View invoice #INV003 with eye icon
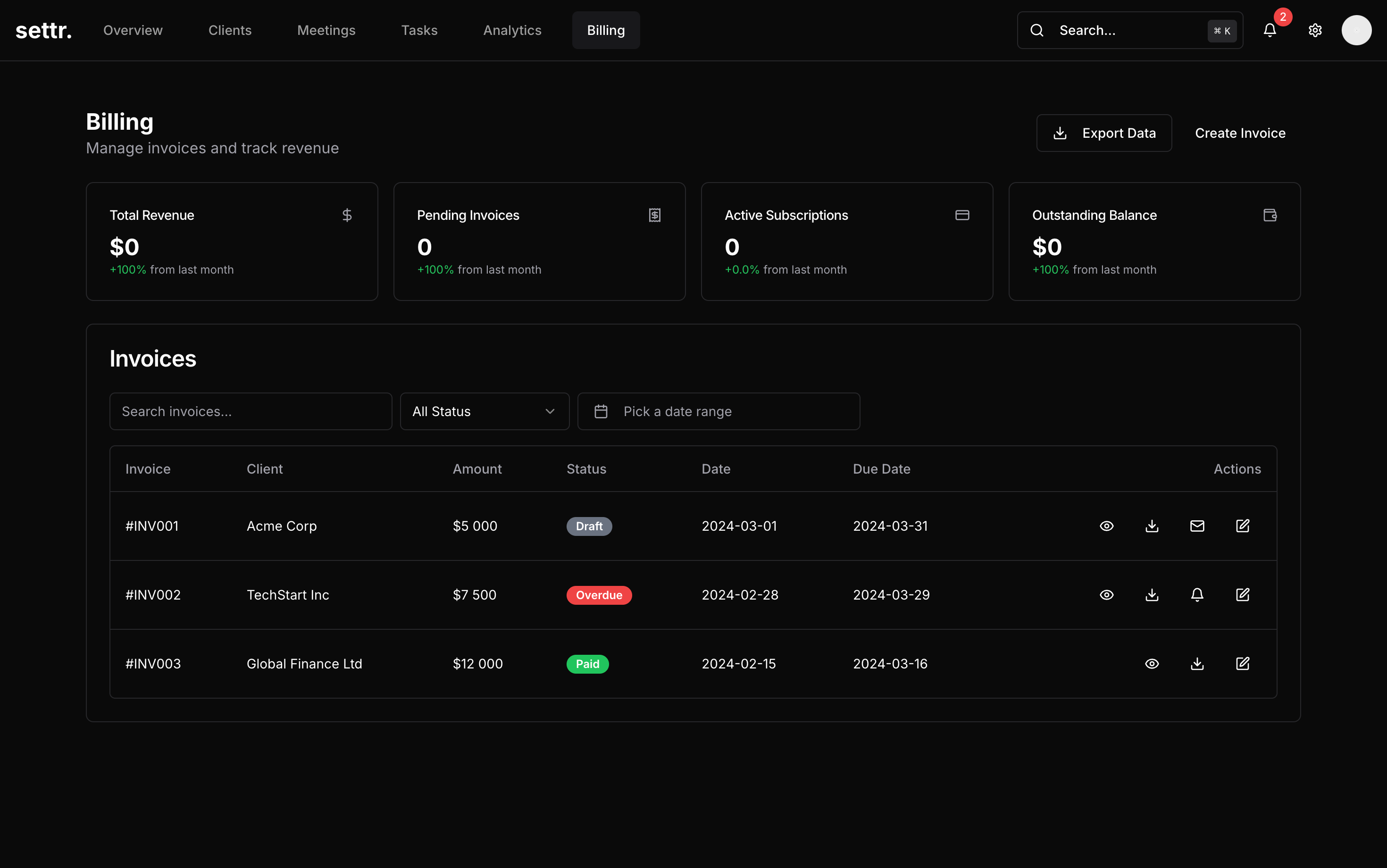The width and height of the screenshot is (1387, 868). click(x=1152, y=664)
